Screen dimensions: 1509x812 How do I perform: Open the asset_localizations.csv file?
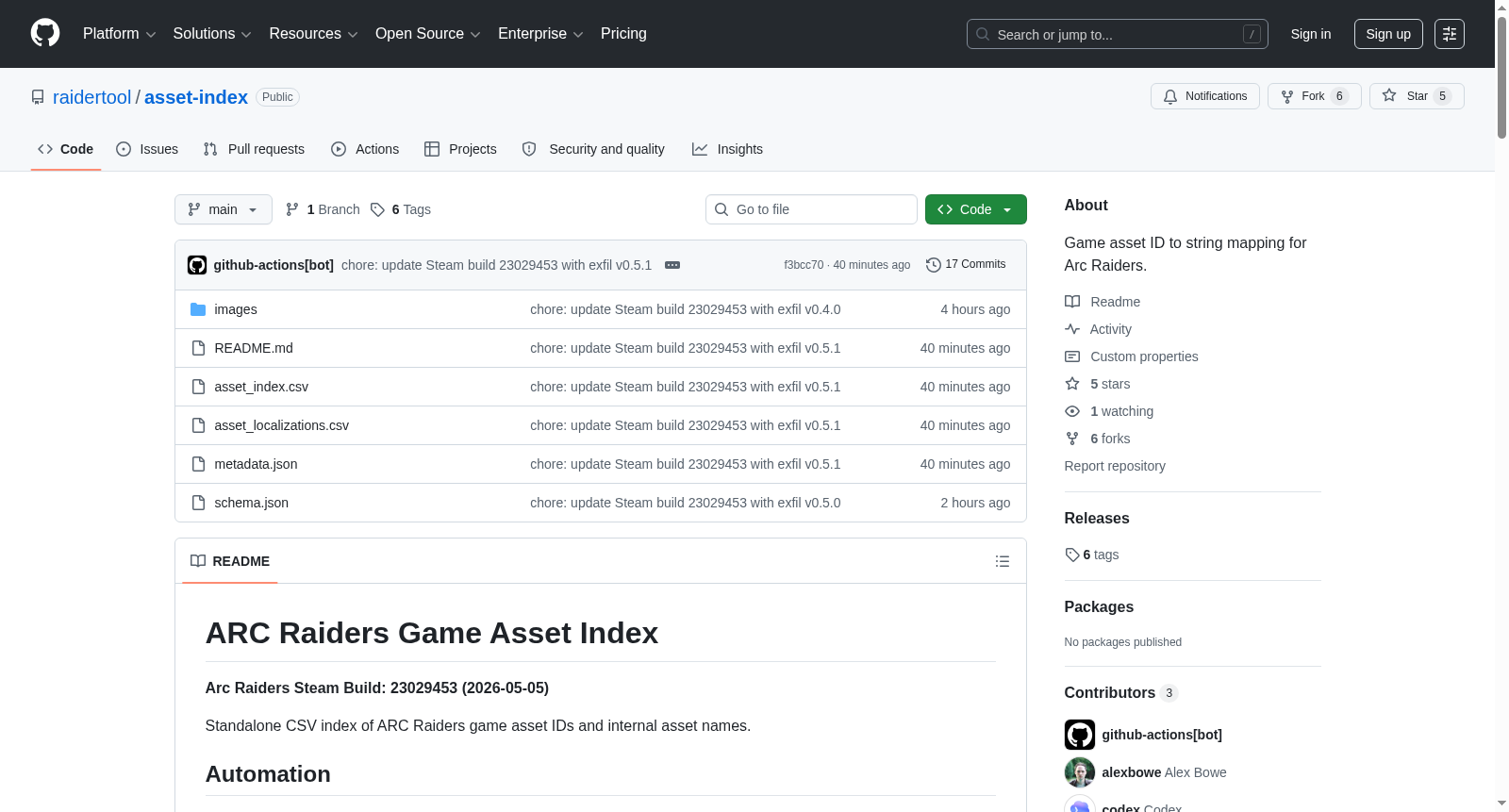(x=282, y=425)
